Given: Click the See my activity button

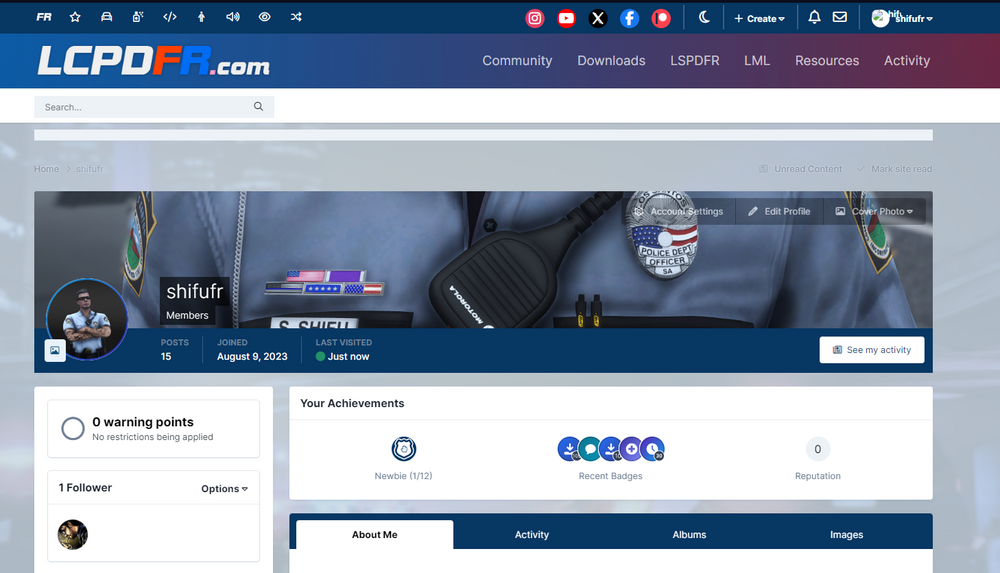Looking at the screenshot, I should (x=872, y=350).
